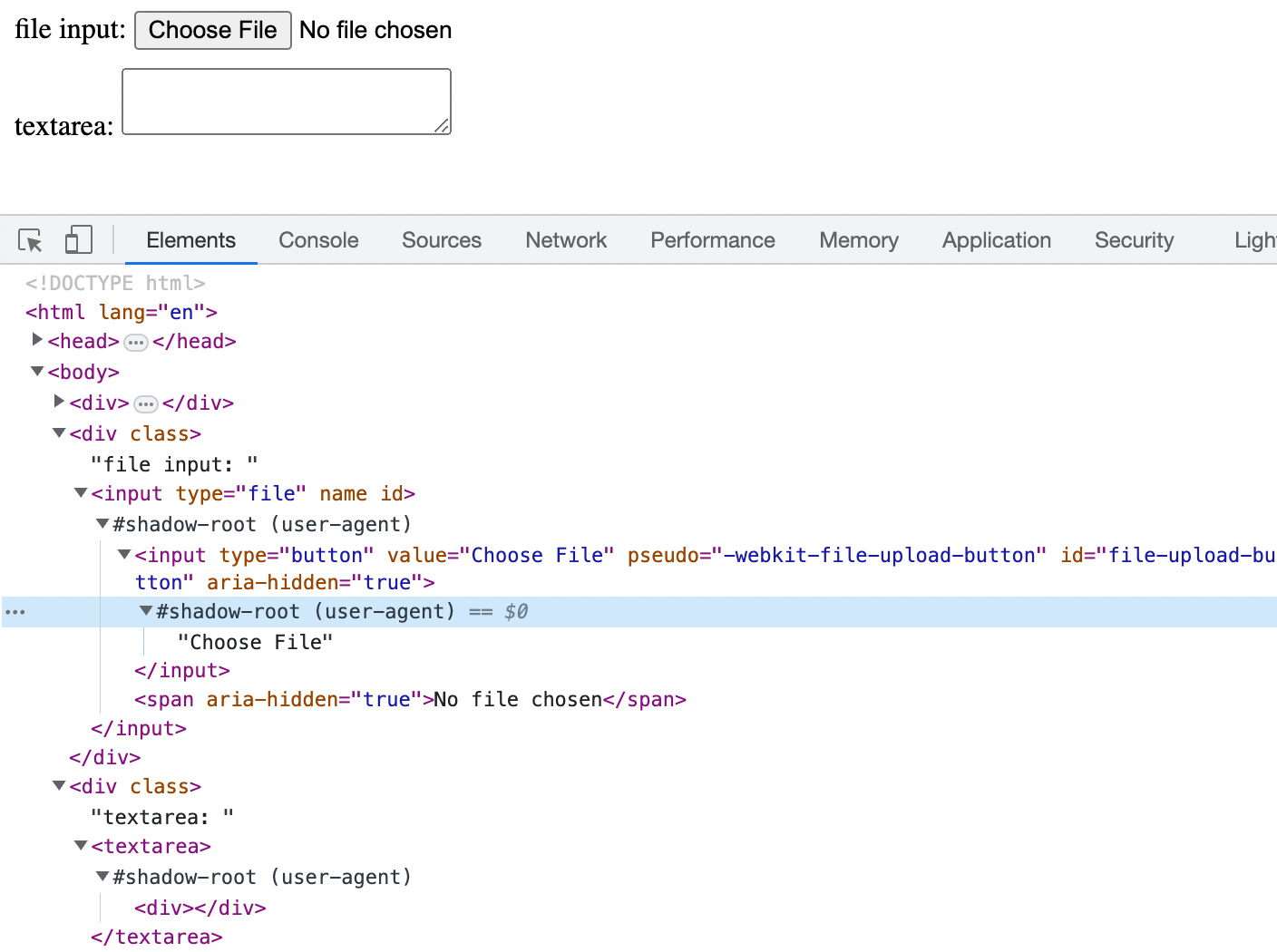Collapse the div containing textarea
The image size is (1277, 952).
click(59, 786)
